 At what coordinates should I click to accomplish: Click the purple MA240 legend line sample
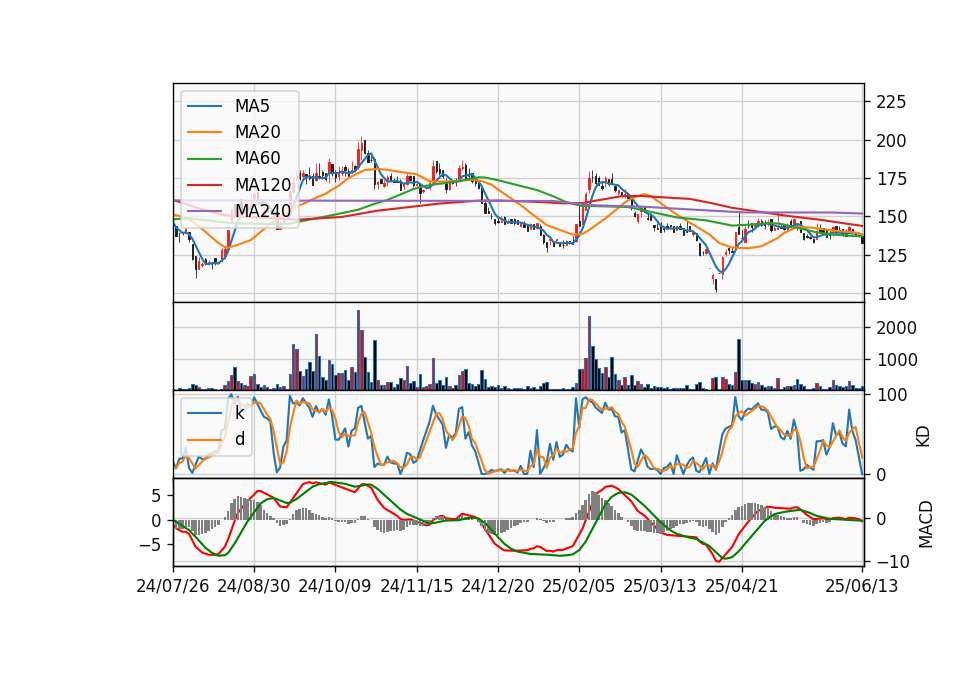click(x=204, y=211)
